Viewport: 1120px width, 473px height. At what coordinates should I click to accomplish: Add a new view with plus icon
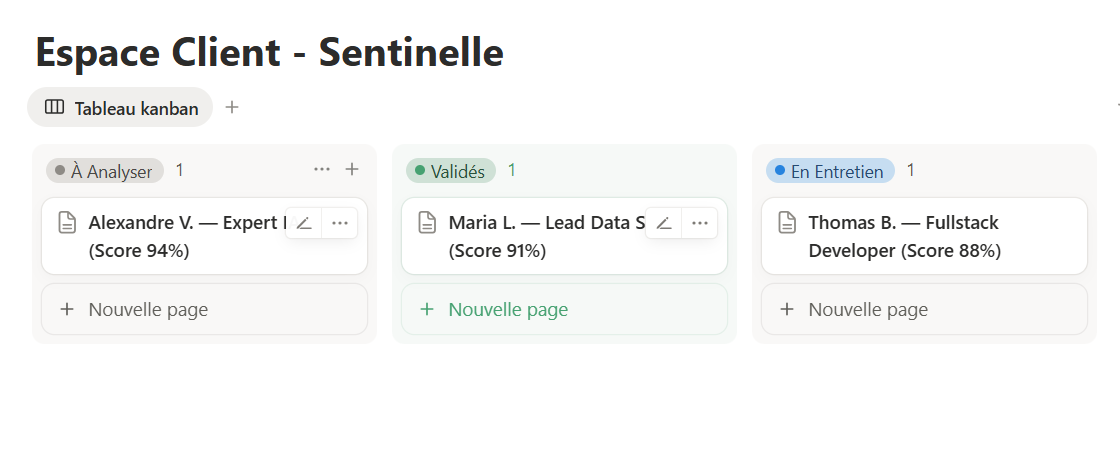(x=232, y=107)
